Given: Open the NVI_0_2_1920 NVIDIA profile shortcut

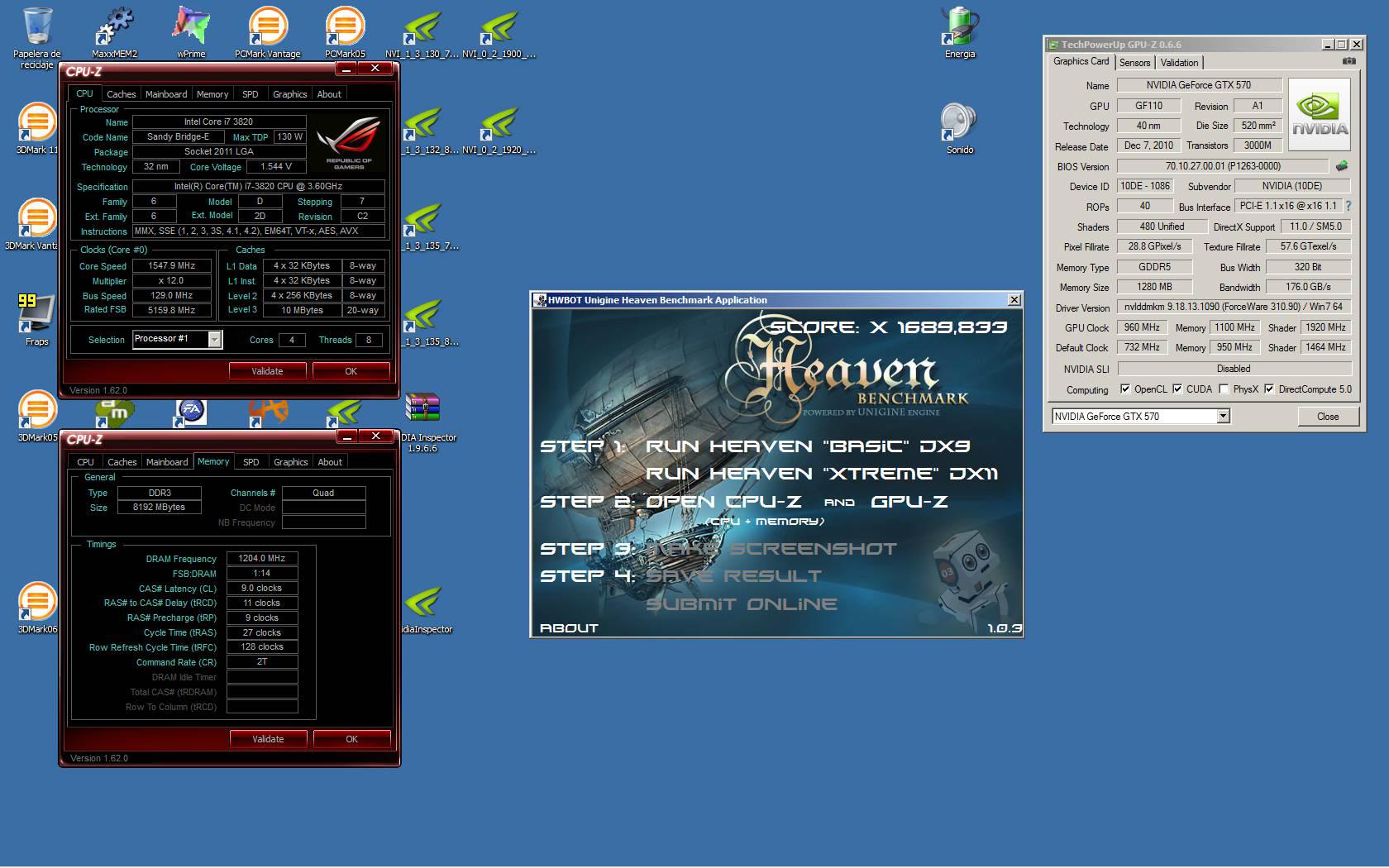Looking at the screenshot, I should 499,131.
